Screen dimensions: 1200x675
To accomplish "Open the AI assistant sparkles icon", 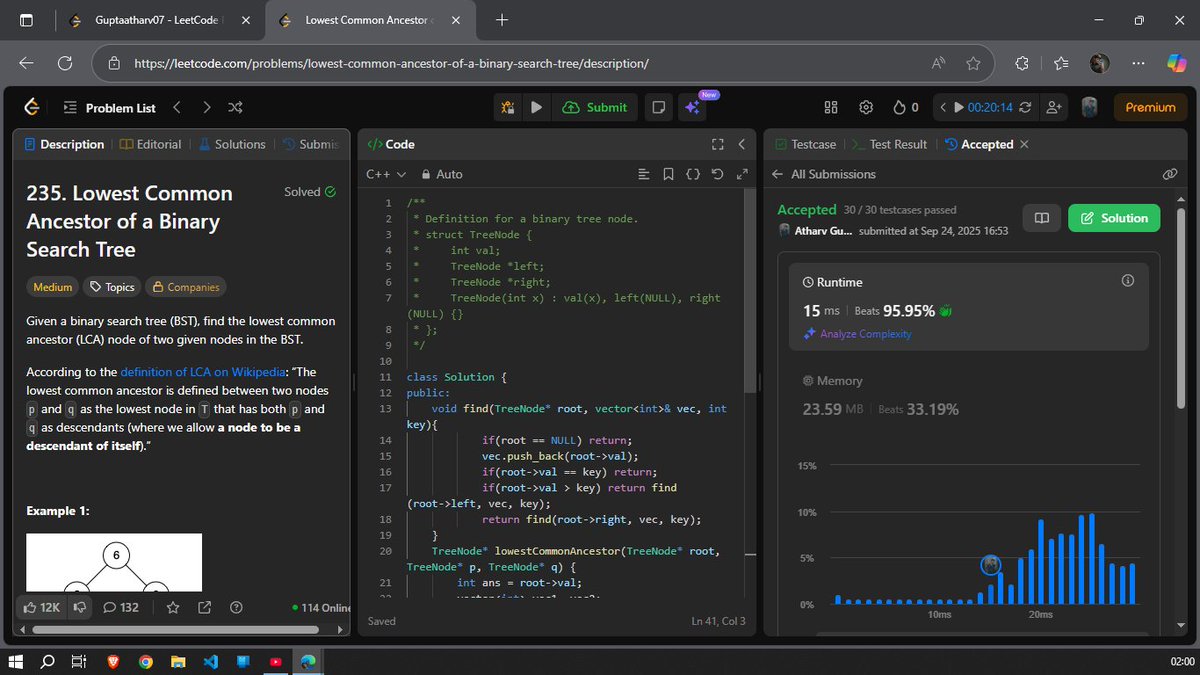I will (x=694, y=107).
